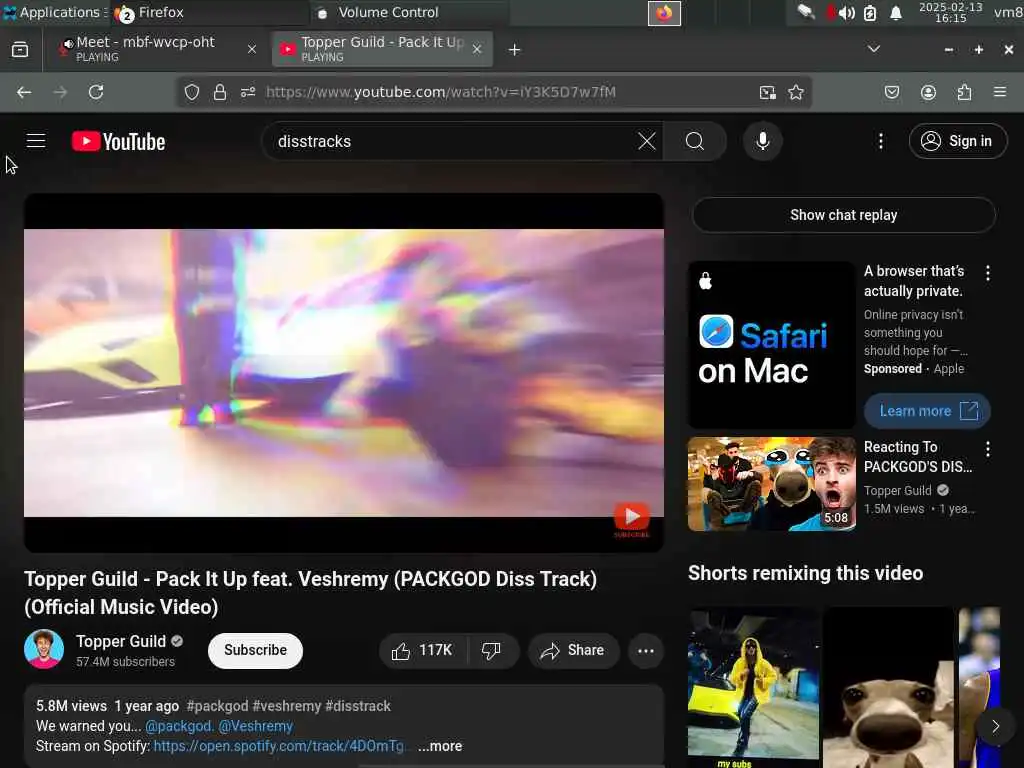The image size is (1024, 768).
Task: Open Firefox account icon
Action: pyautogui.click(x=928, y=92)
